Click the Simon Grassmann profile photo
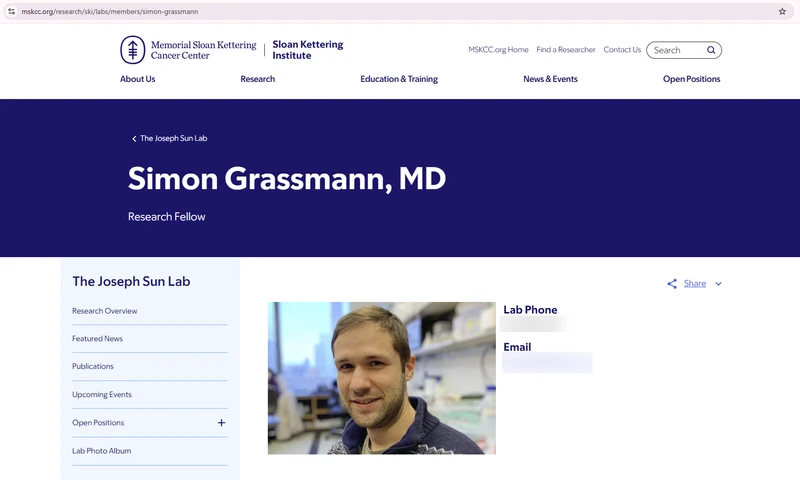The width and height of the screenshot is (800, 480). tap(382, 378)
